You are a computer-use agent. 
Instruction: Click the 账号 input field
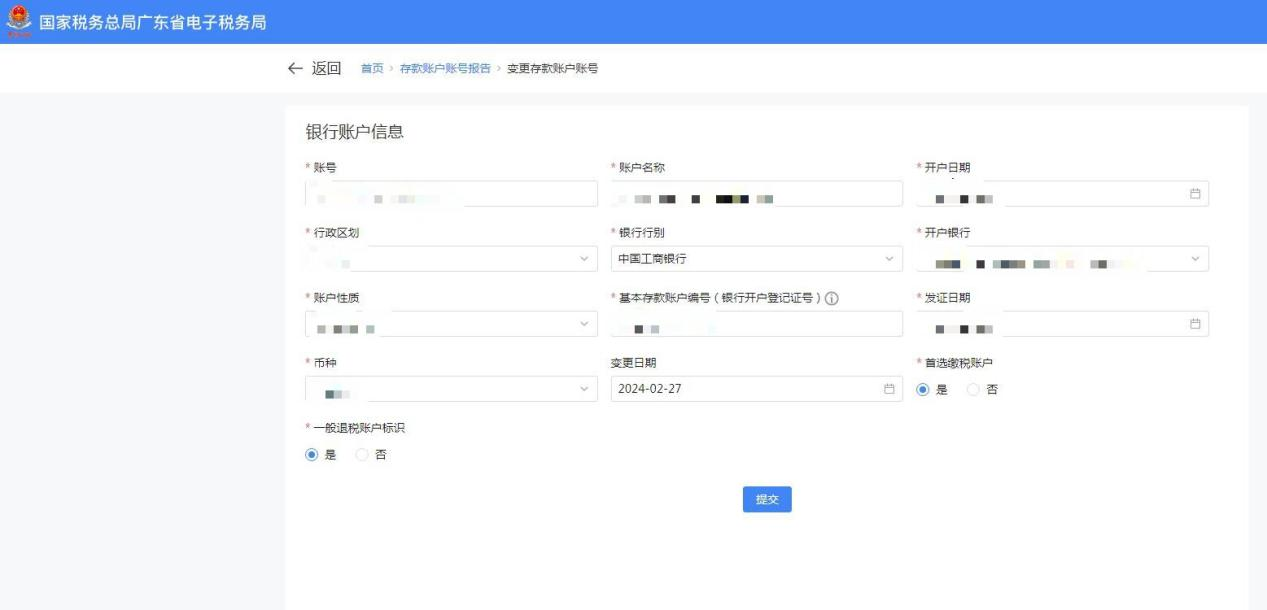450,194
